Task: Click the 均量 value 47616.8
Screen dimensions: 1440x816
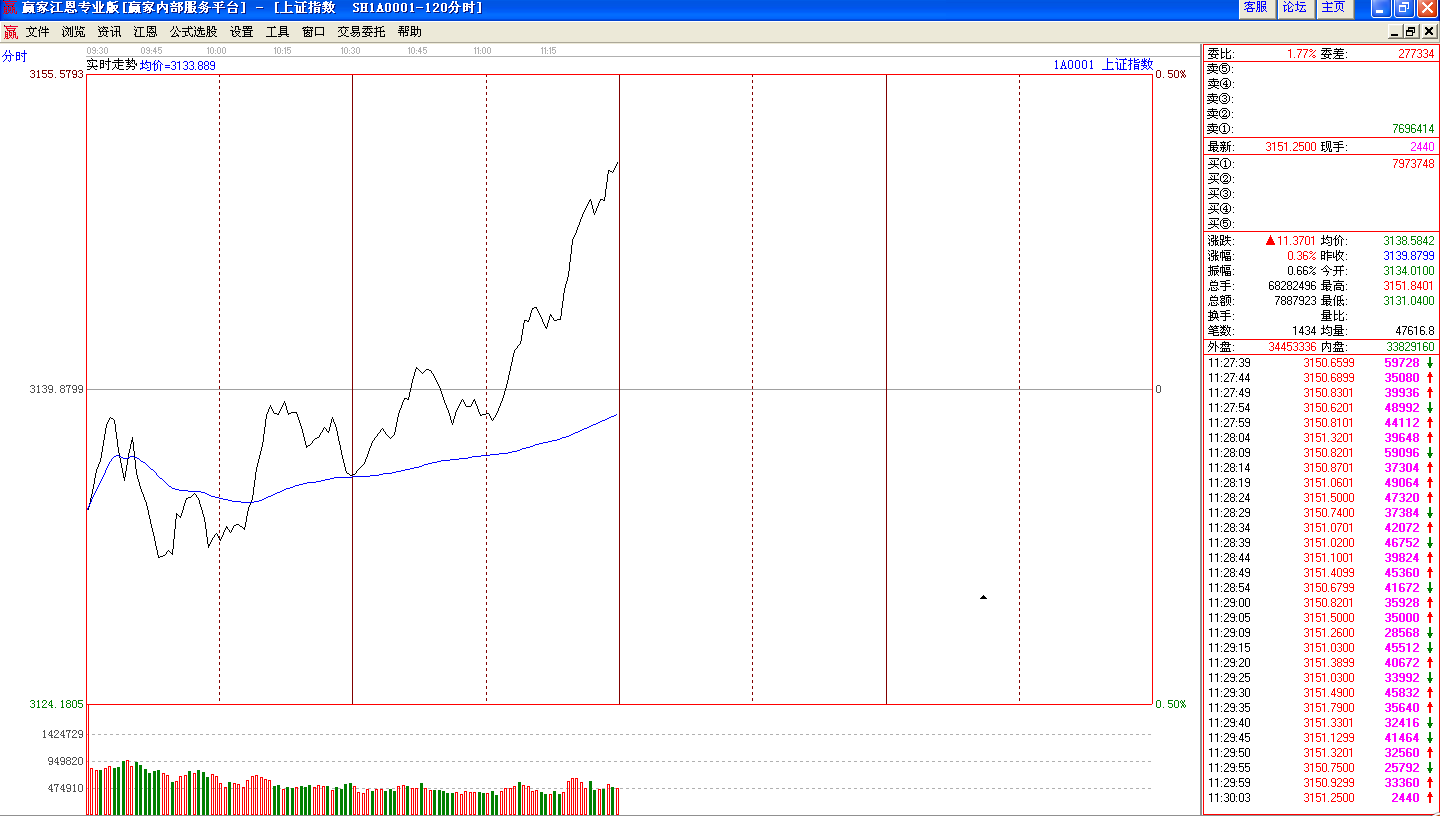Action: 1415,331
